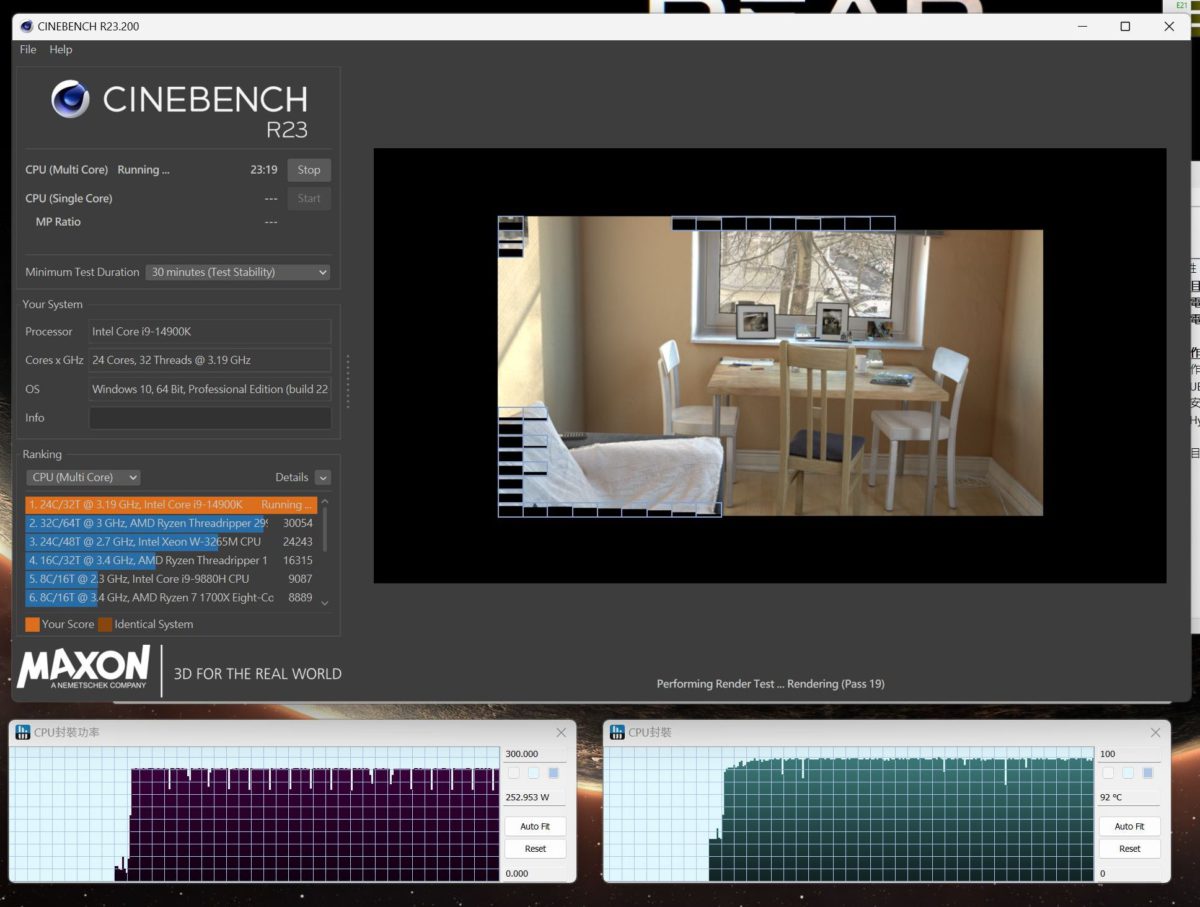Pick the light blue swatch in temperature graph
1200x907 pixels.
[1128, 773]
